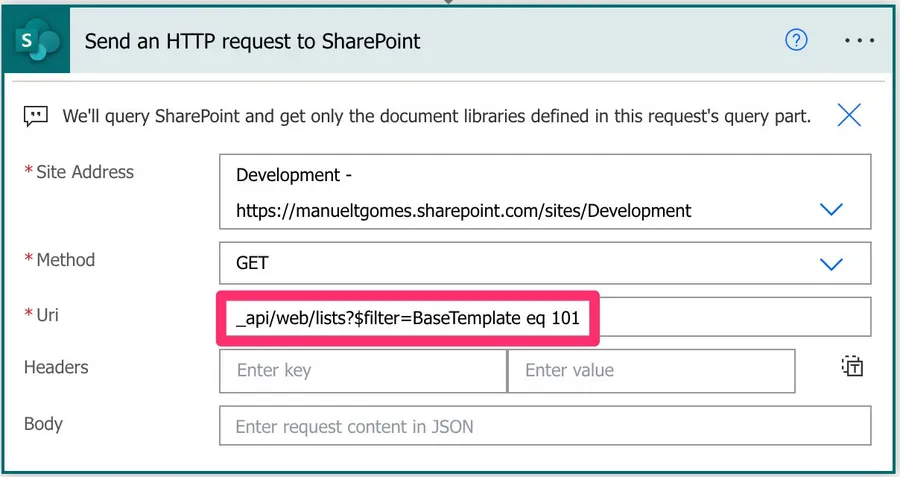Click the Body 'Enter request content in JSON' field
This screenshot has height=477, width=900.
pos(544,426)
